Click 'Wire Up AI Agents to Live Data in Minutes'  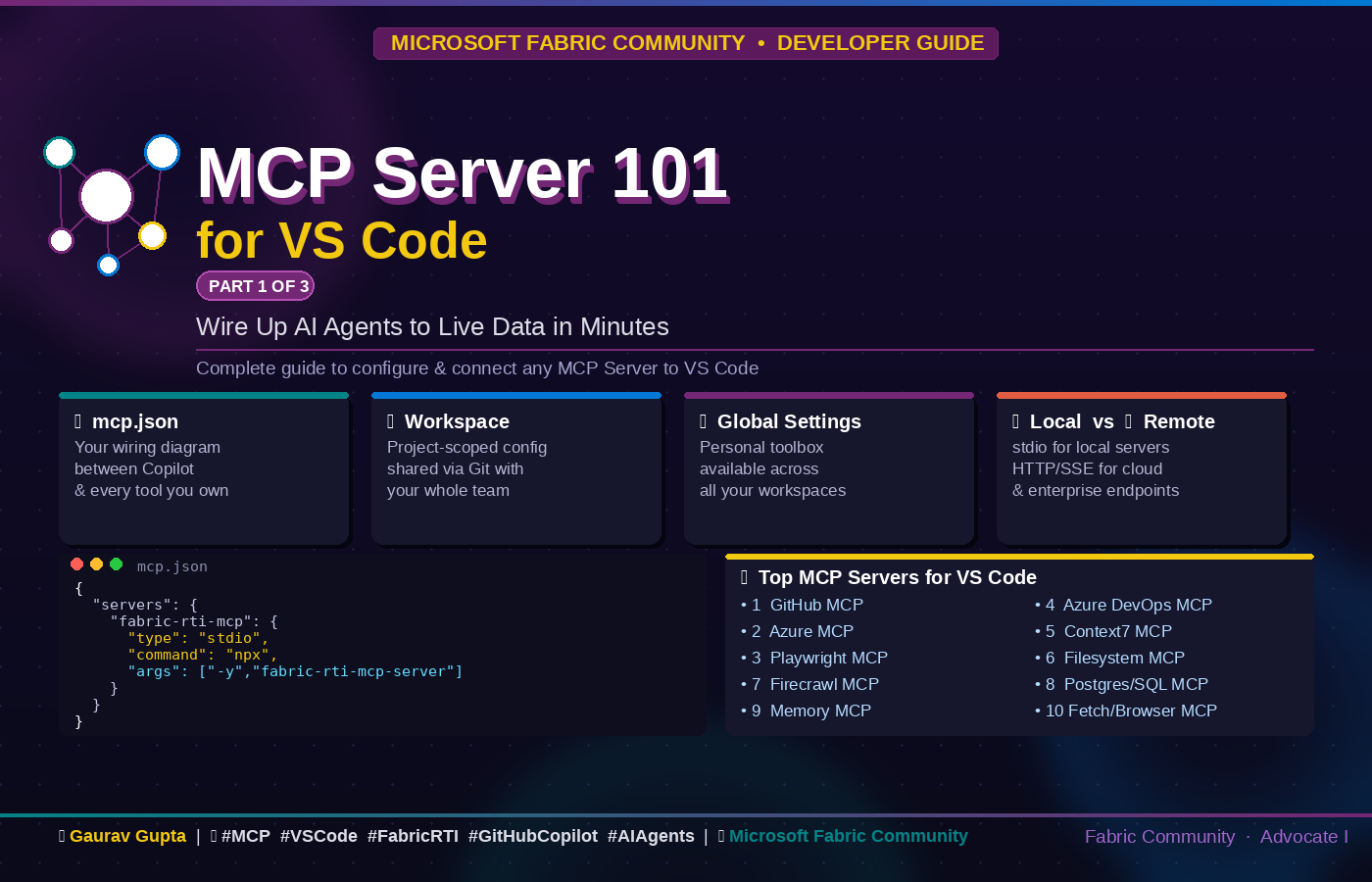[432, 326]
